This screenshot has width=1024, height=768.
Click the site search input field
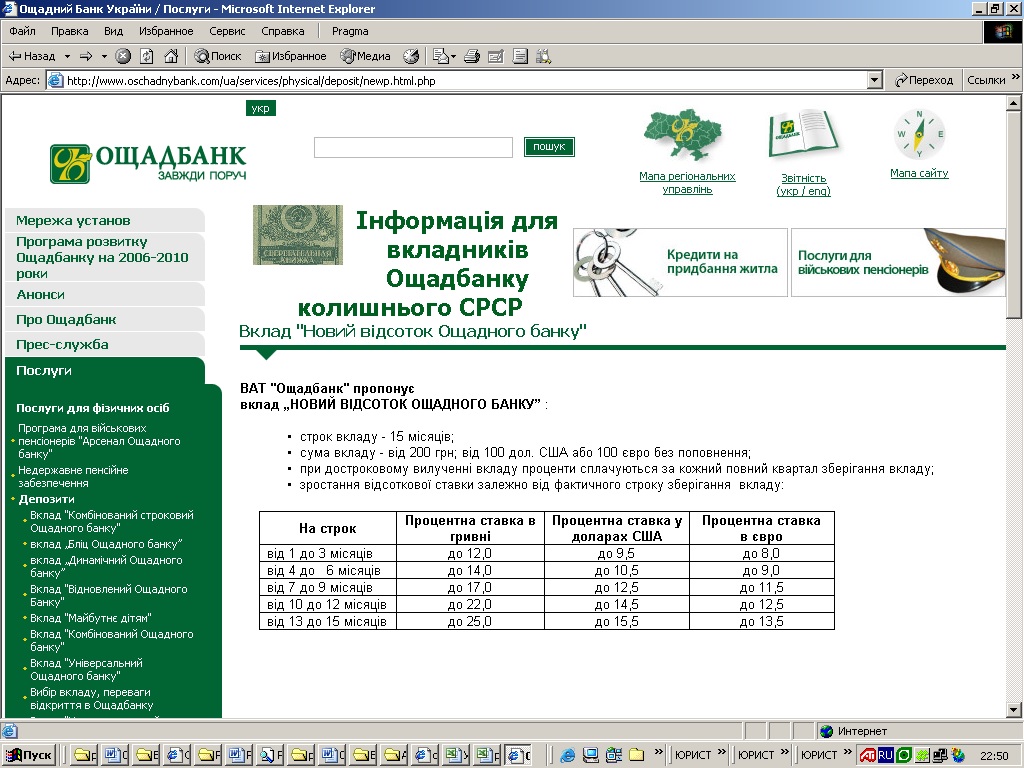pyautogui.click(x=413, y=147)
